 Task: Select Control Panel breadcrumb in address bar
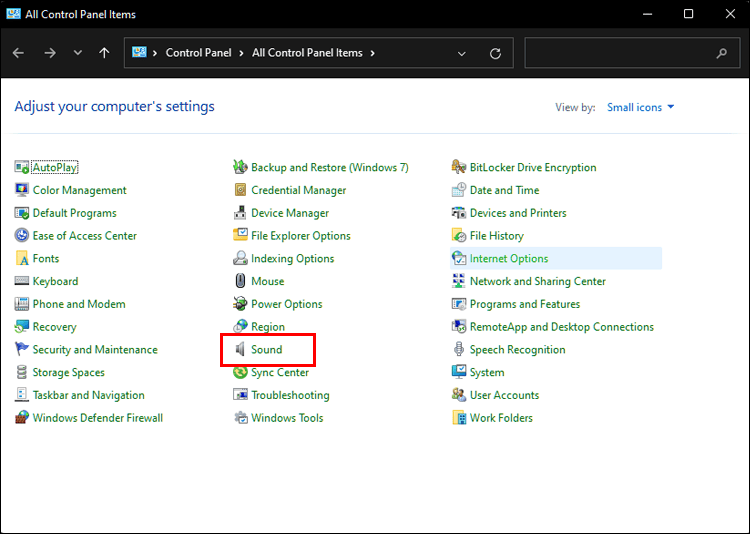tap(199, 53)
